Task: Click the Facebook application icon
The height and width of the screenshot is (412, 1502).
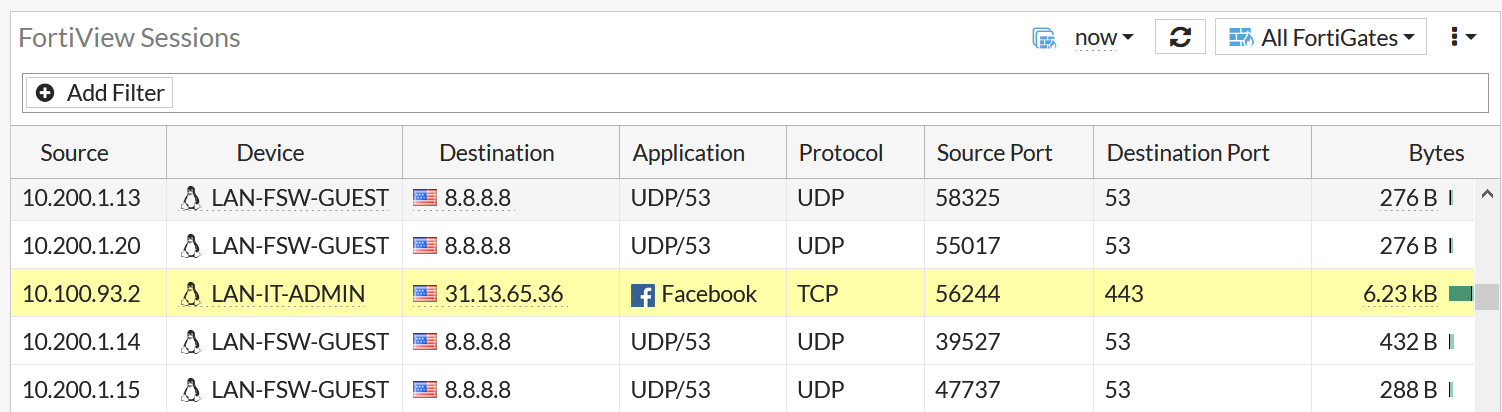Action: coord(642,294)
